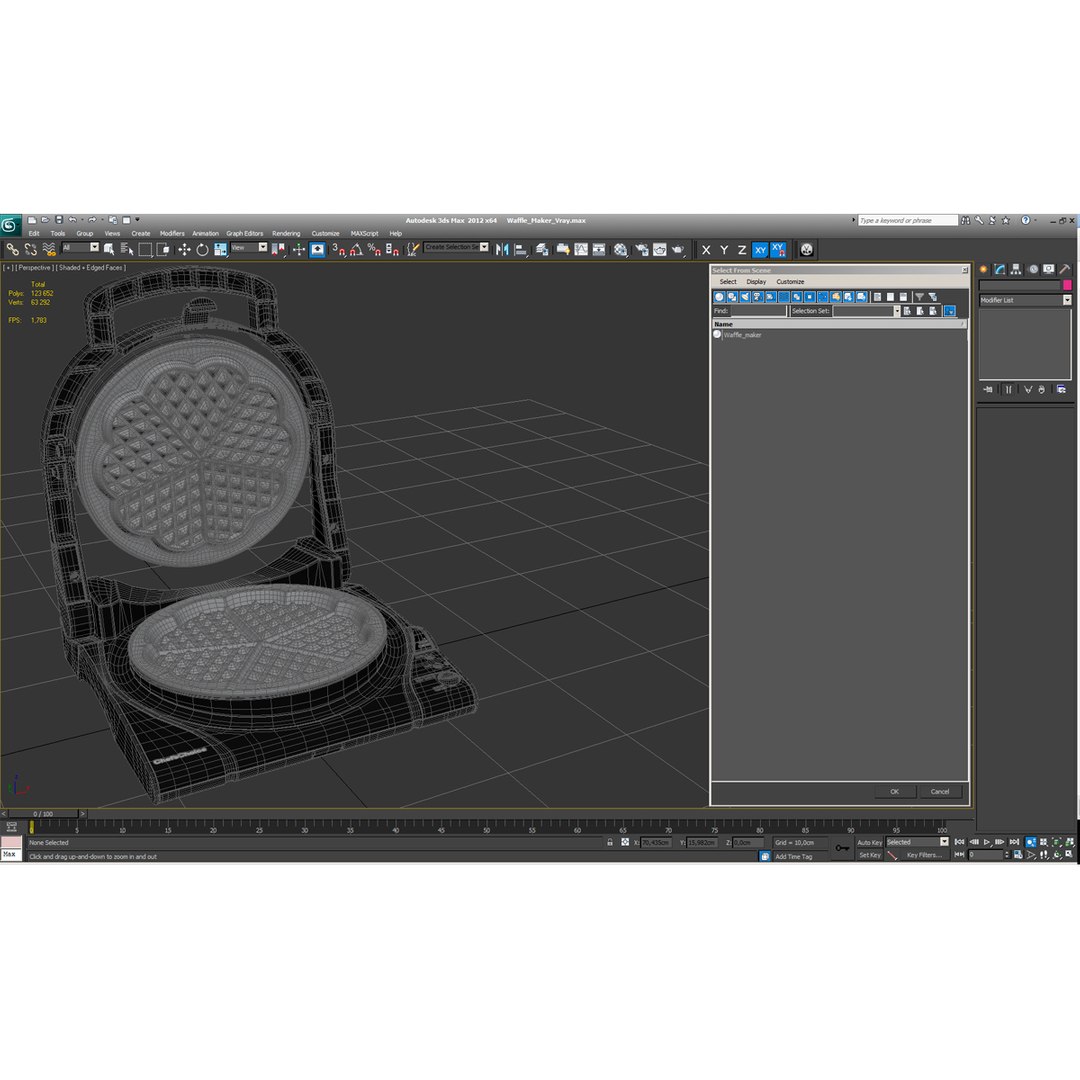Open the Display command panel tab
Viewport: 1080px width, 1080px height.
tap(1048, 269)
